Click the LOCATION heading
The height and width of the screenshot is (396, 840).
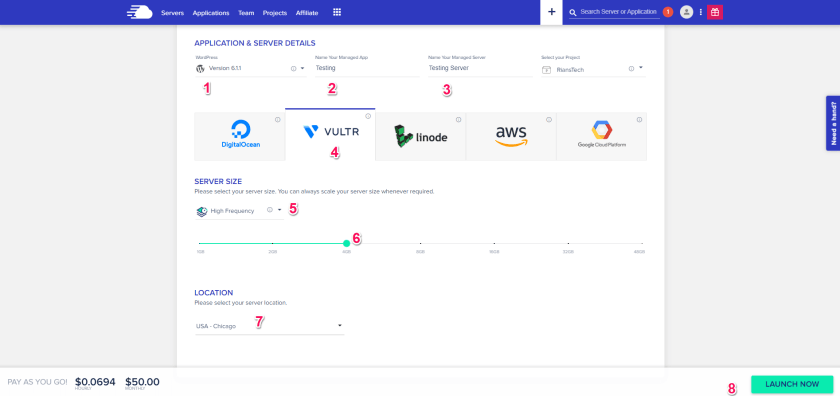[x=214, y=293]
